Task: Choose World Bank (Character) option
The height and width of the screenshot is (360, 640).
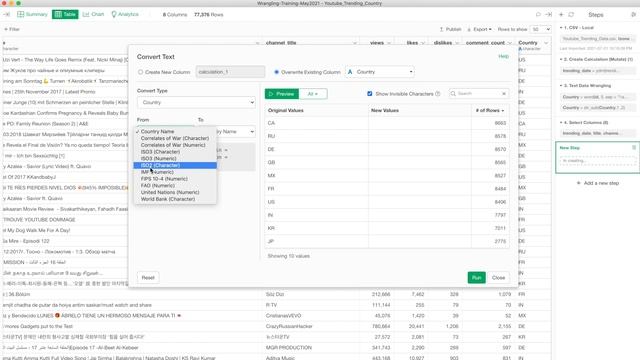Action: [175, 199]
